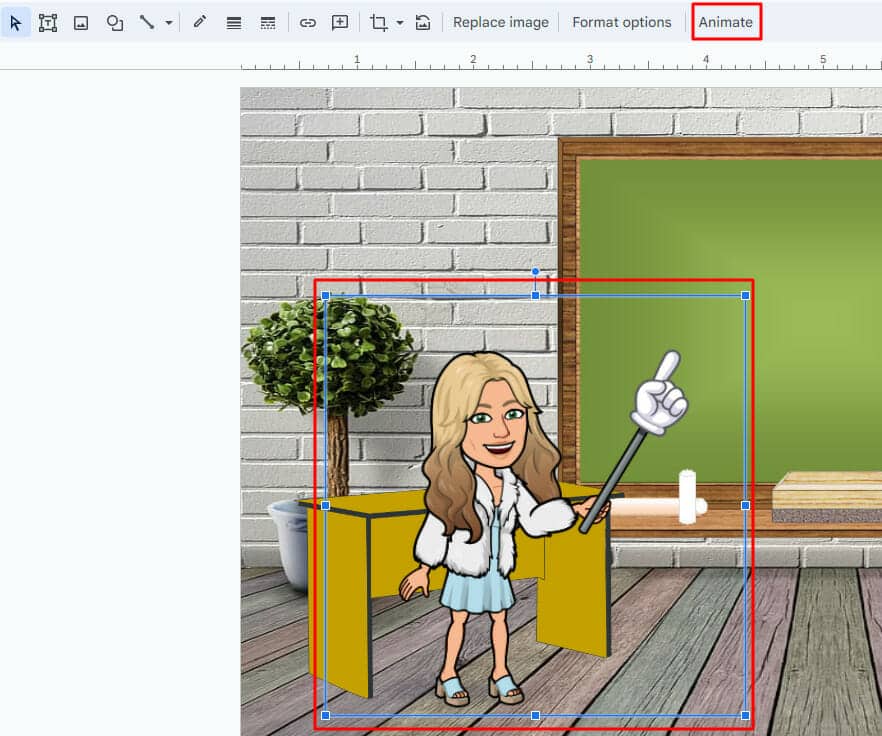This screenshot has height=736, width=882.
Task: Reset the image to original
Action: tap(424, 21)
